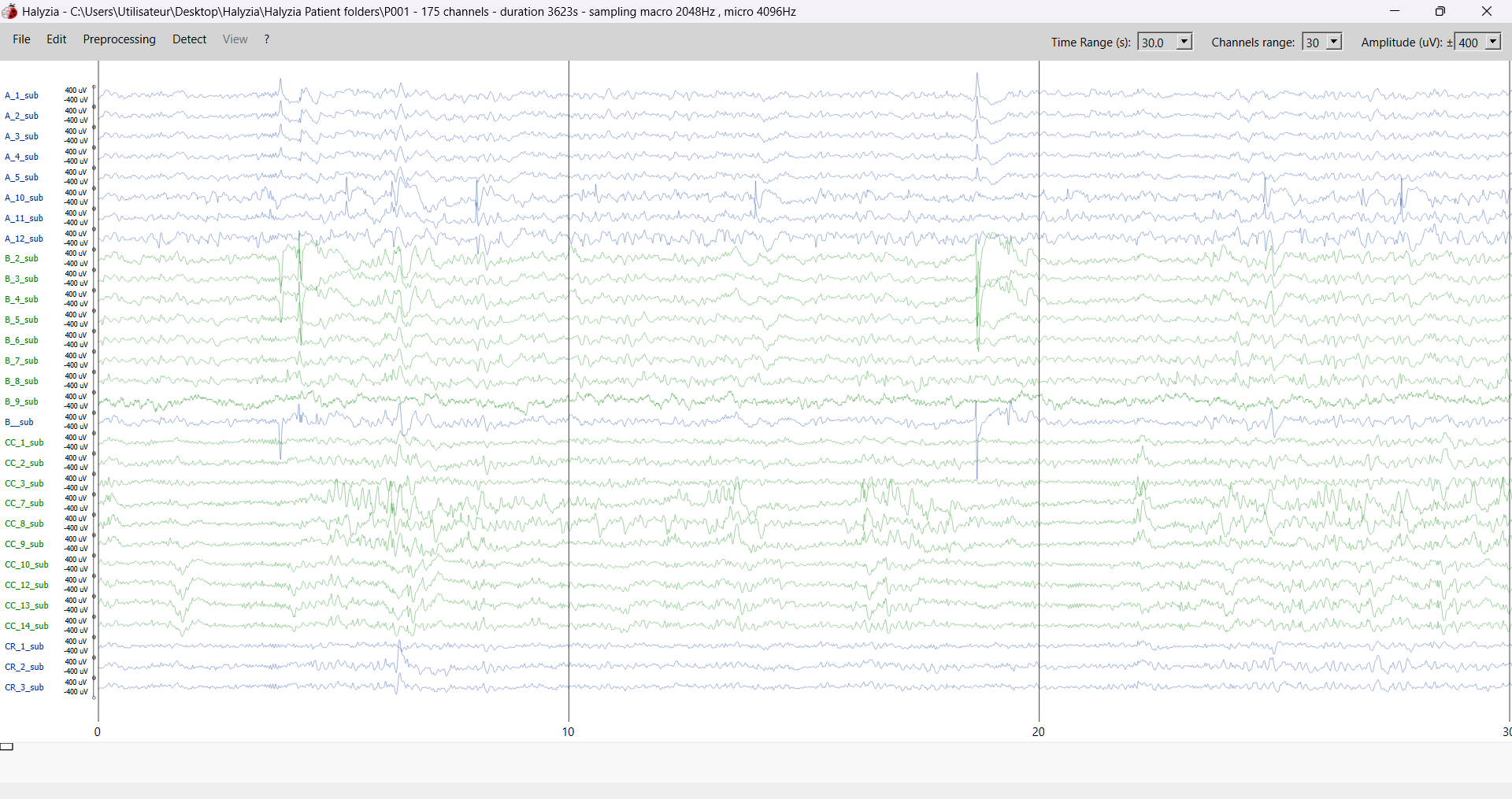
Task: Select channel label CC_12_sub
Action: point(27,585)
